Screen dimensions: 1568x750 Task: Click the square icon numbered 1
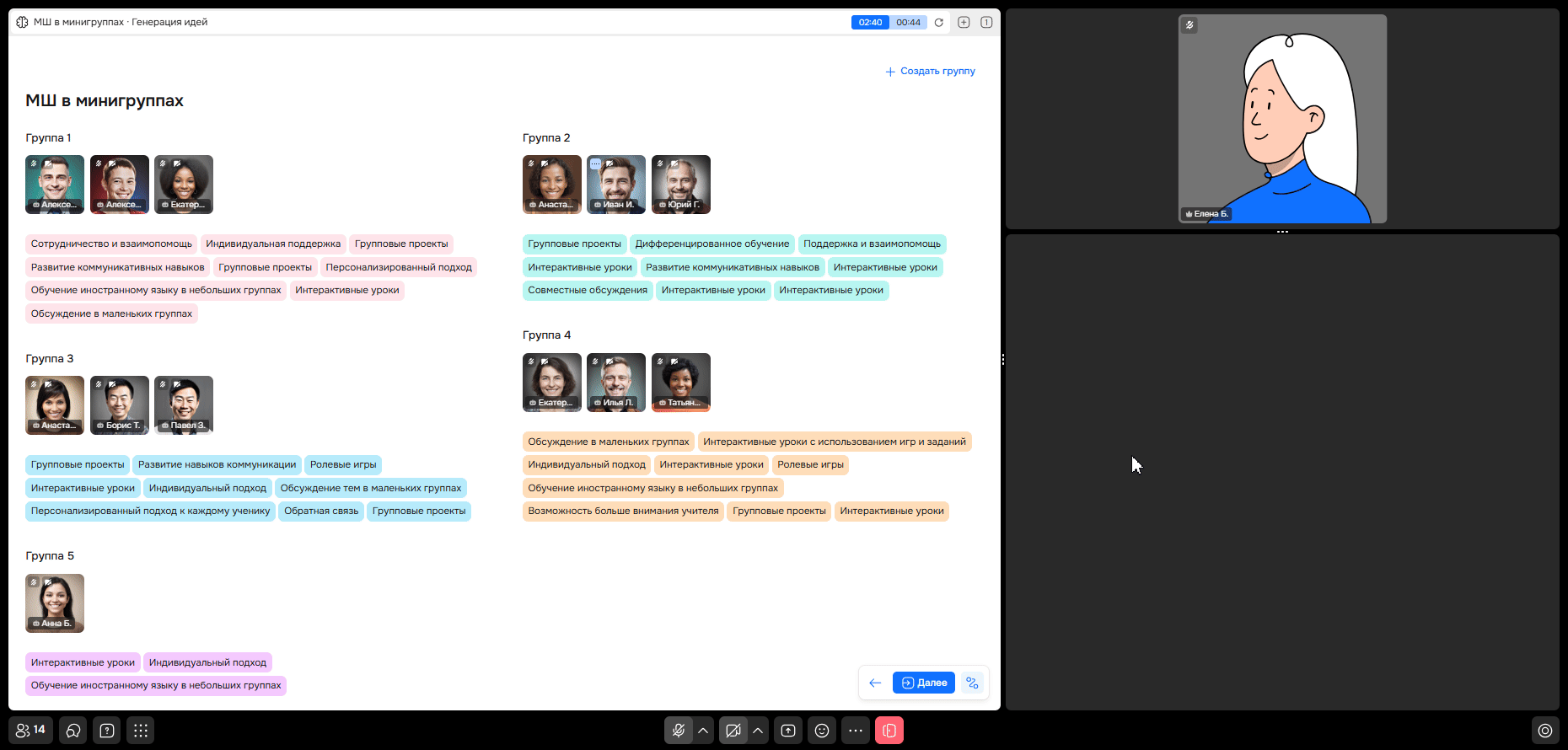[986, 22]
